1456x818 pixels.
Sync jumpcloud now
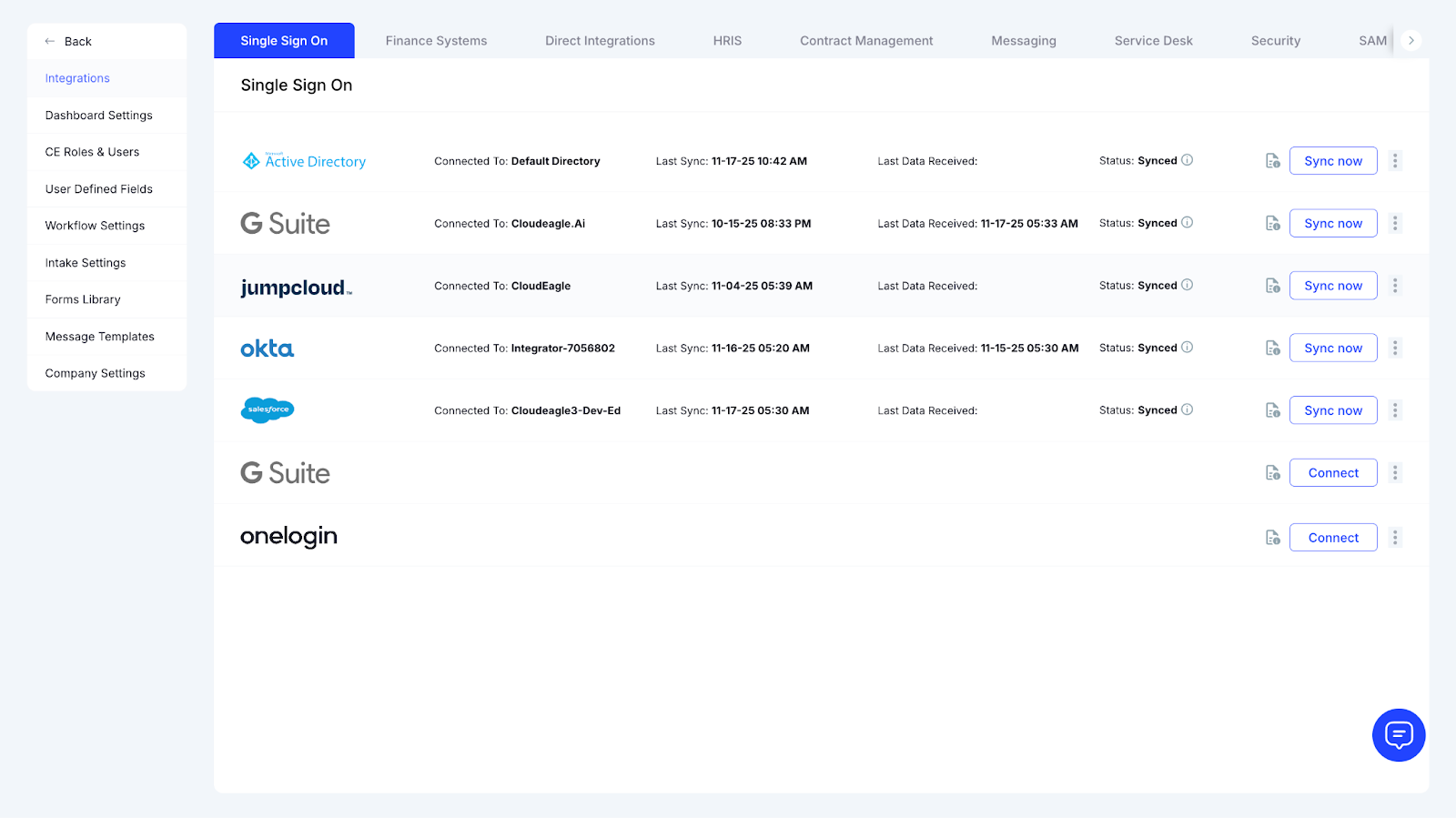1333,286
